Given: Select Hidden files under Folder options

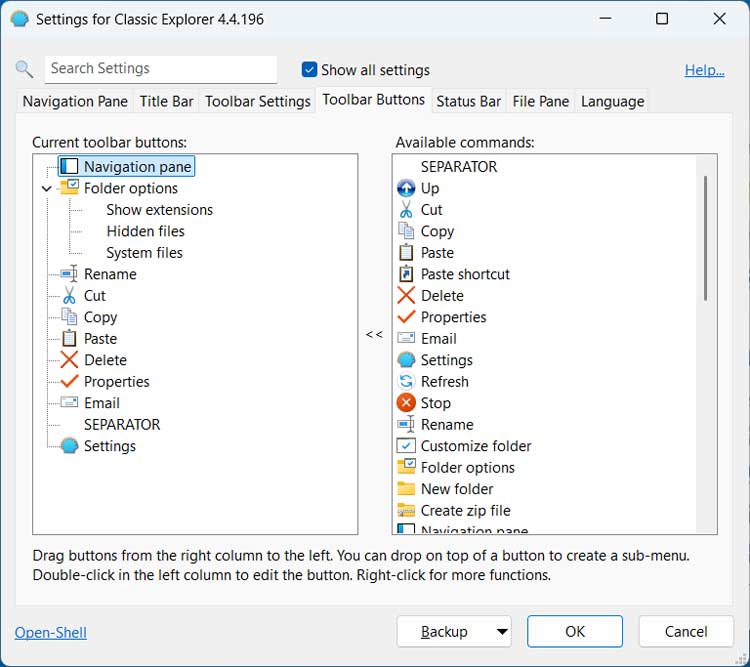Looking at the screenshot, I should tap(145, 231).
